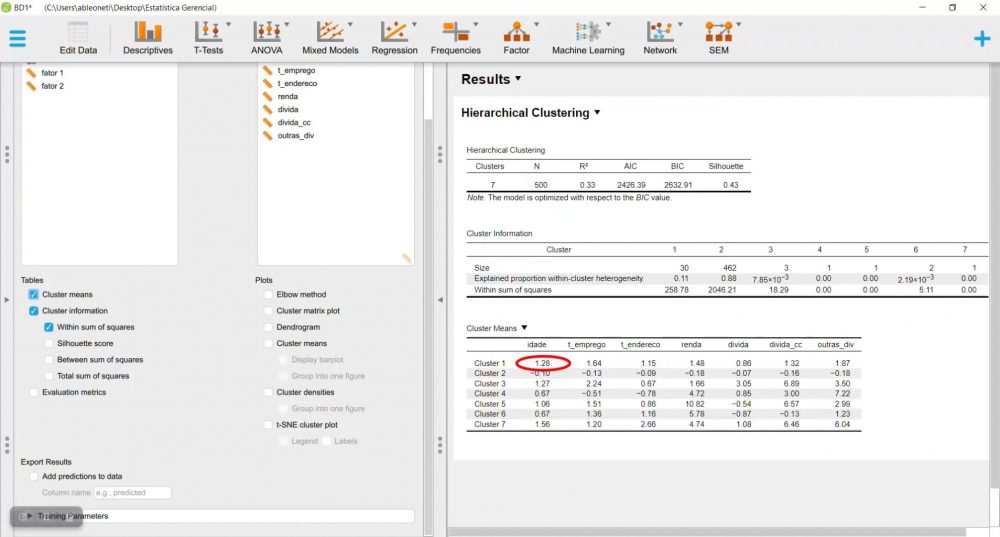
Task: Click the t_endereco scale icon
Action: (267, 83)
